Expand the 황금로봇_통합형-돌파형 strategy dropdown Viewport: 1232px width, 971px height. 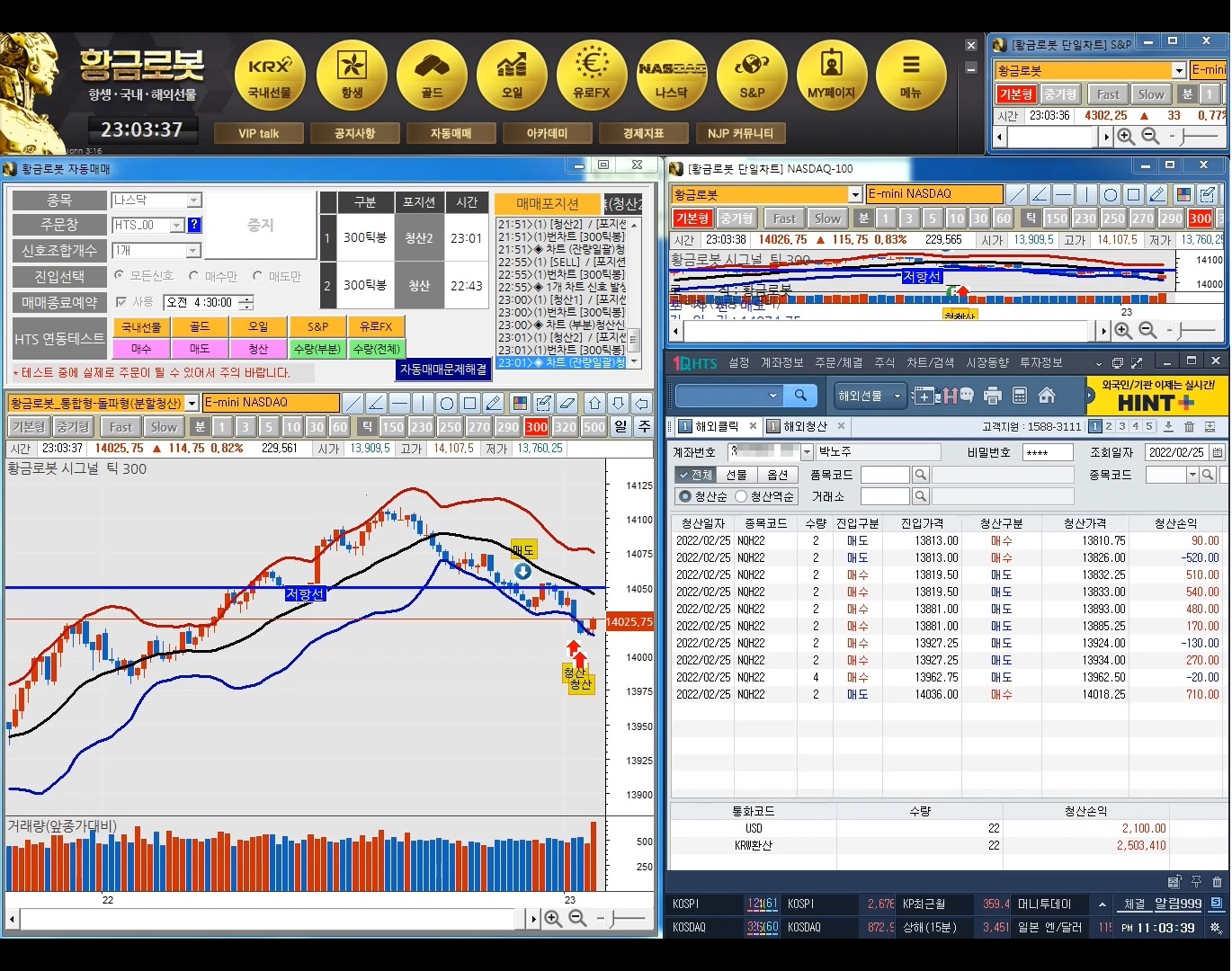pos(192,403)
